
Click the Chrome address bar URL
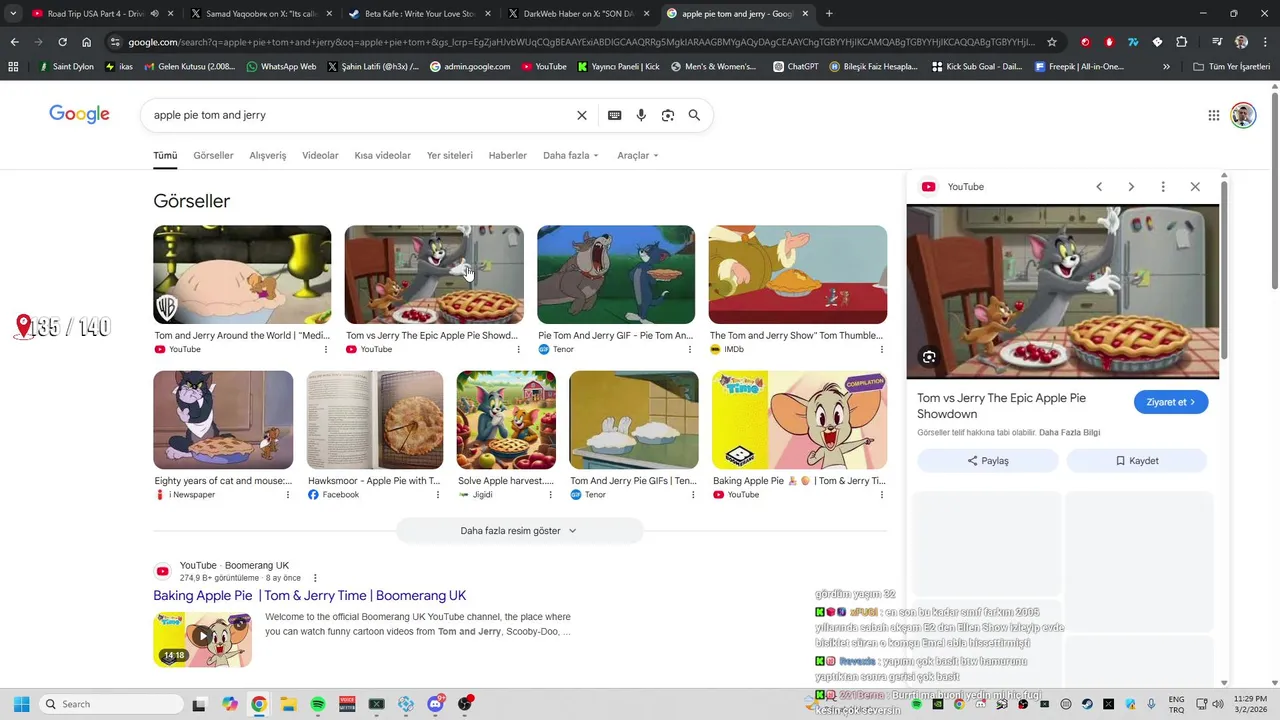pyautogui.click(x=580, y=42)
